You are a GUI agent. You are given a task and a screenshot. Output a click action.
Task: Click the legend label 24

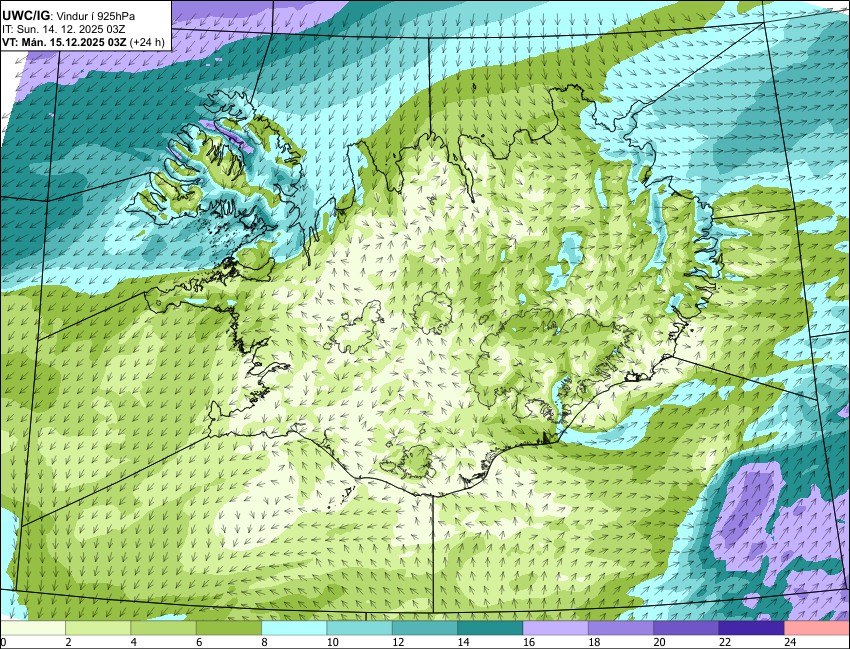point(790,642)
